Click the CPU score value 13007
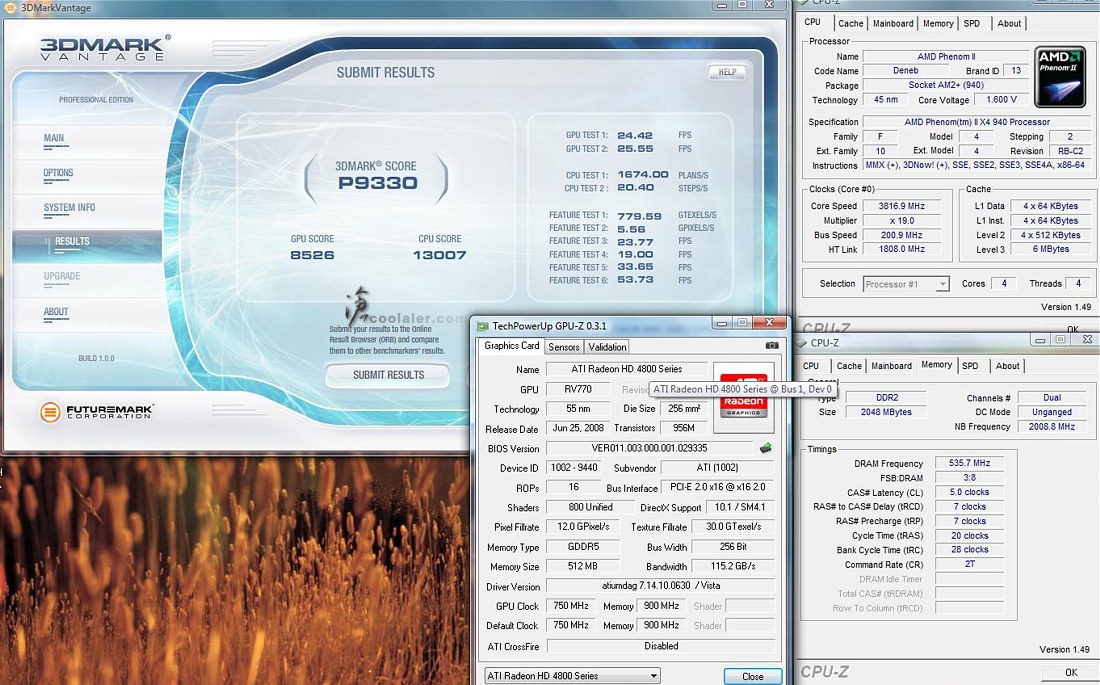The image size is (1100, 685). pyautogui.click(x=440, y=255)
